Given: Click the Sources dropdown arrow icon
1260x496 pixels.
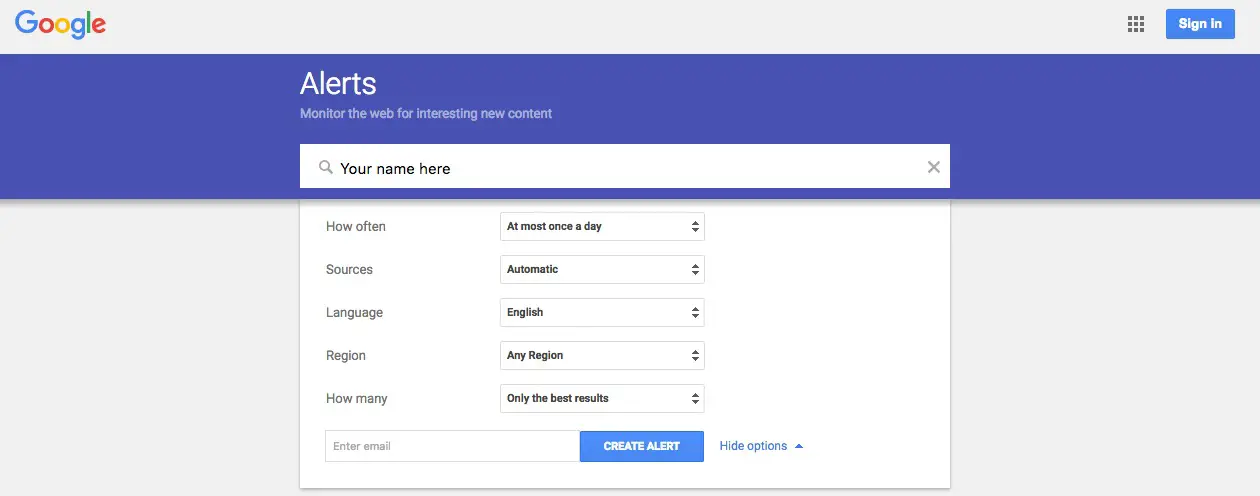Looking at the screenshot, I should (x=695, y=270).
